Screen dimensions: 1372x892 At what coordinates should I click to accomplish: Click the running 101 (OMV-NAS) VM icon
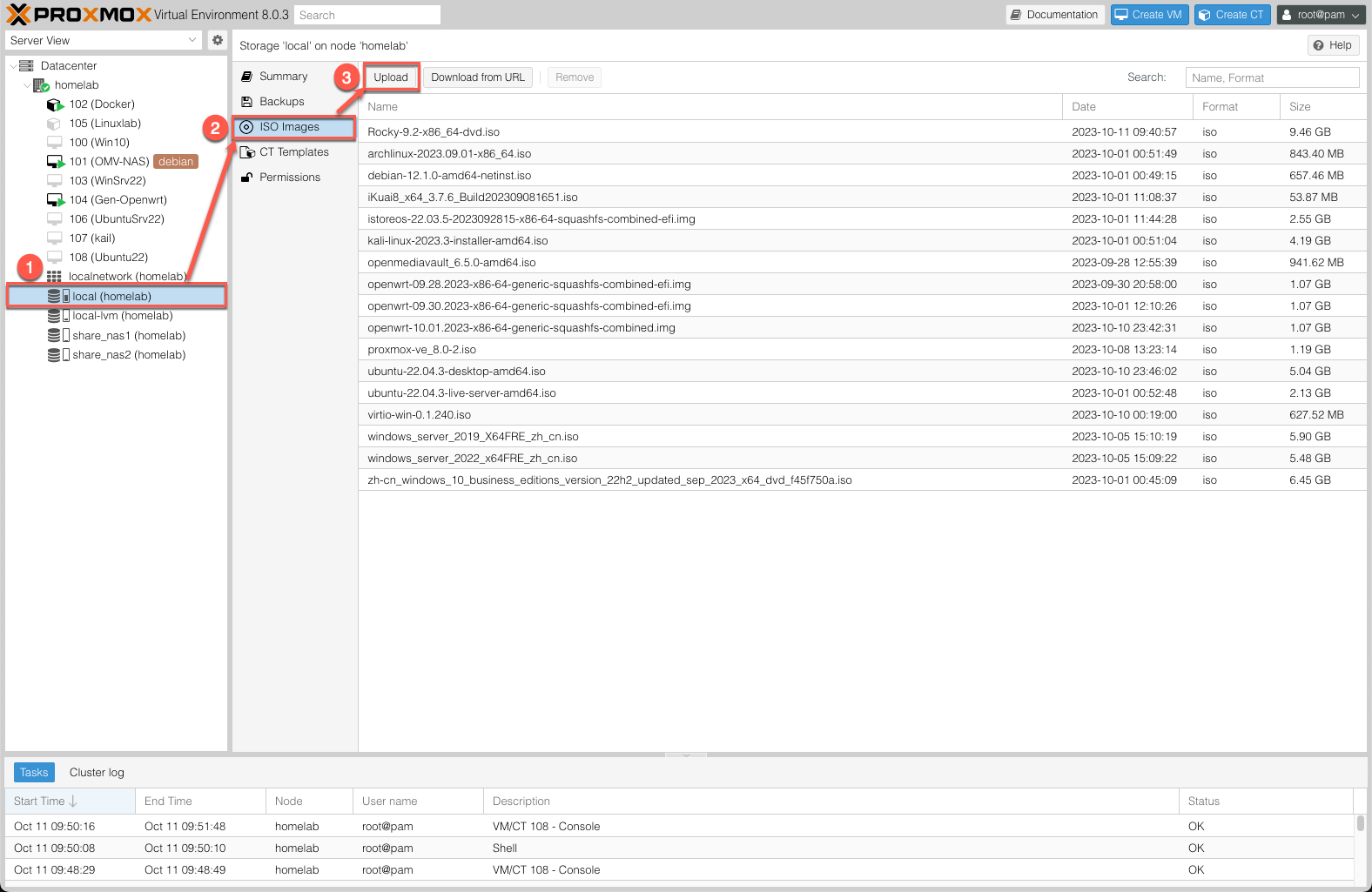coord(55,162)
